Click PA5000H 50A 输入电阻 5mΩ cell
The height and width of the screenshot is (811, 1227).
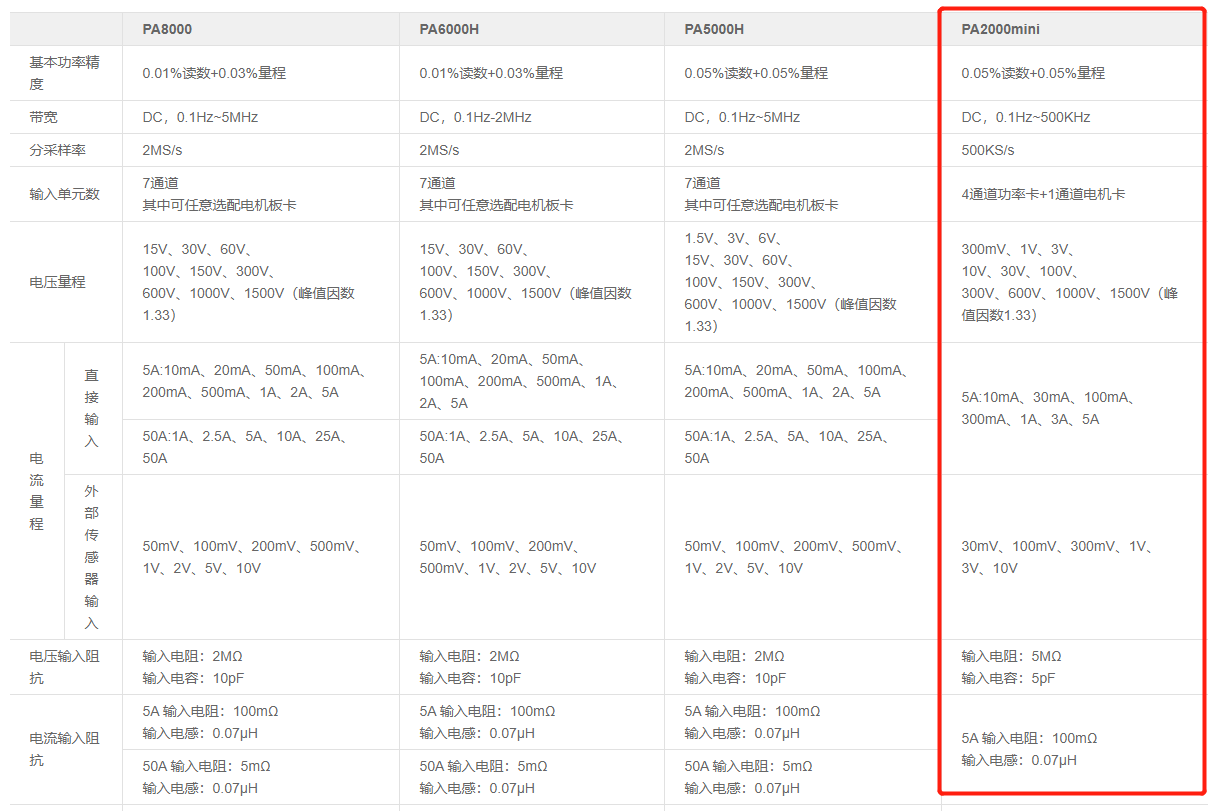(x=748, y=777)
